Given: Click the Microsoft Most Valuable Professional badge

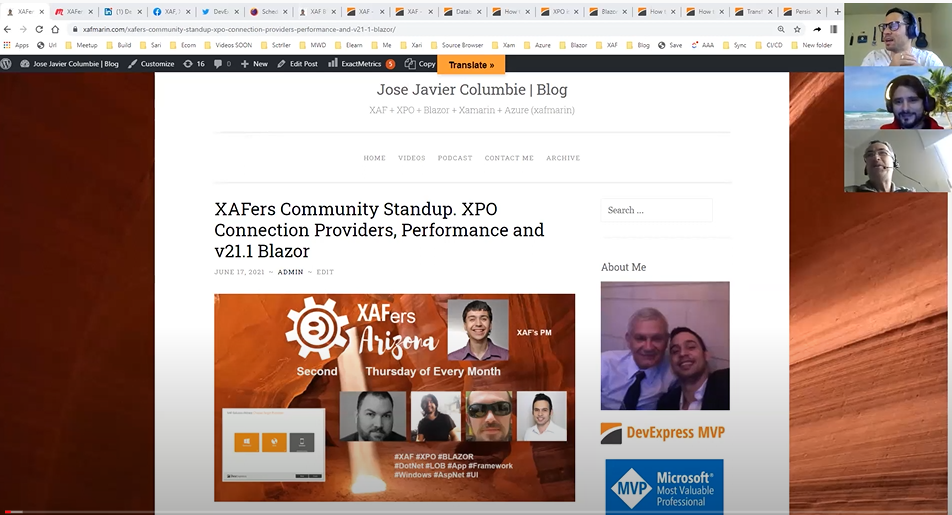Looking at the screenshot, I should tap(664, 487).
